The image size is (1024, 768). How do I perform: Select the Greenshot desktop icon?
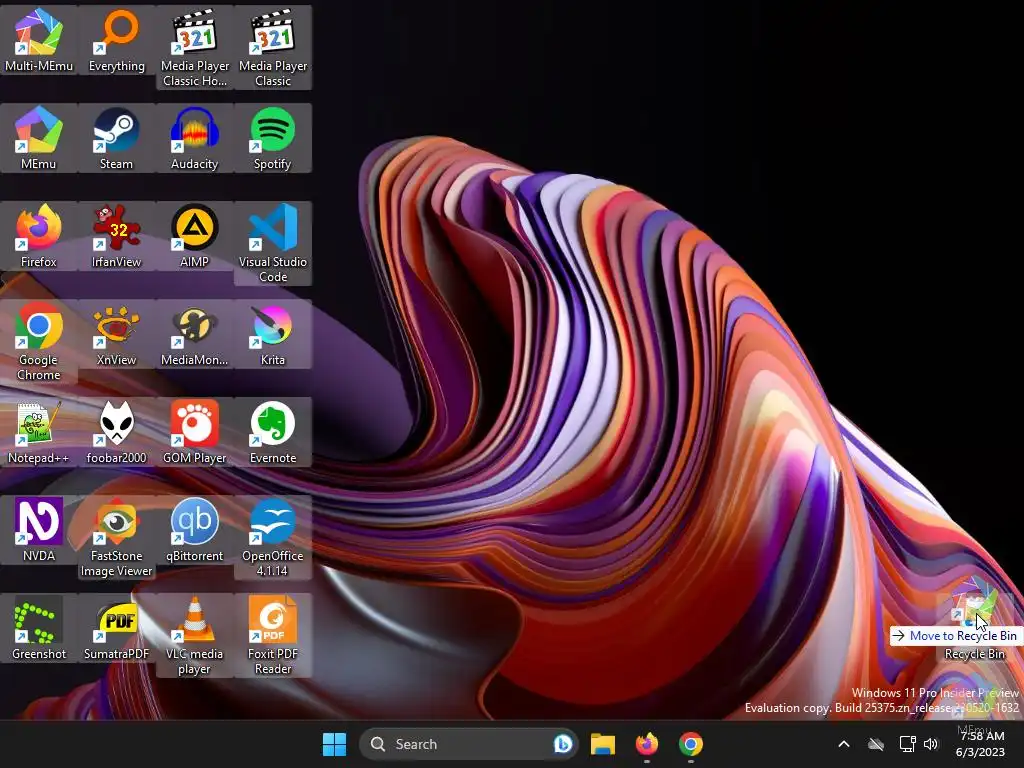point(39,628)
